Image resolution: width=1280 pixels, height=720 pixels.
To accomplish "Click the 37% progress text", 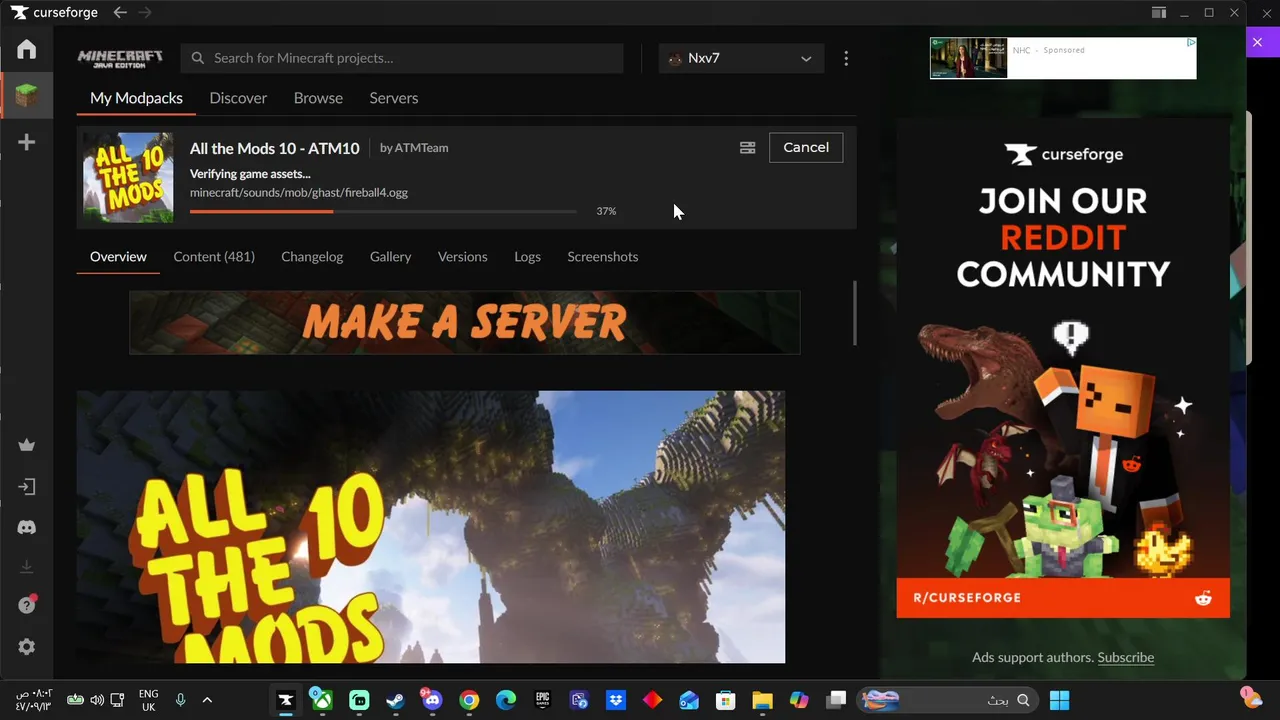I will [606, 211].
